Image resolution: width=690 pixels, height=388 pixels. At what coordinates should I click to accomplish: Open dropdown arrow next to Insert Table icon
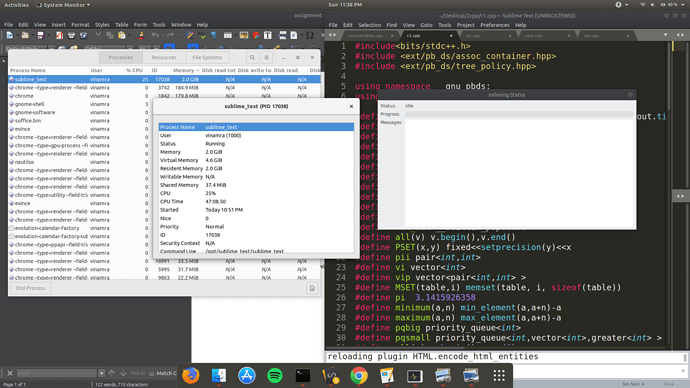(x=235, y=35)
